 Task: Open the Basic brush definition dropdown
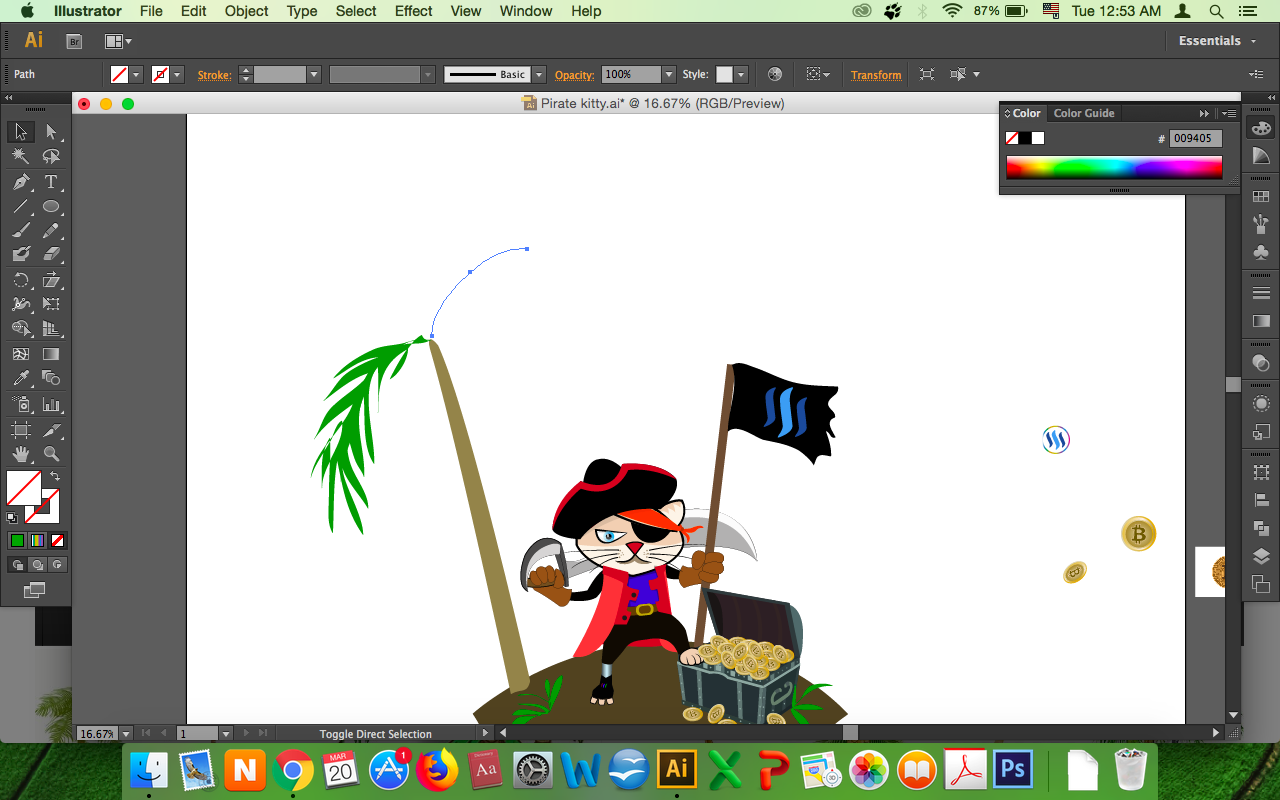click(539, 74)
